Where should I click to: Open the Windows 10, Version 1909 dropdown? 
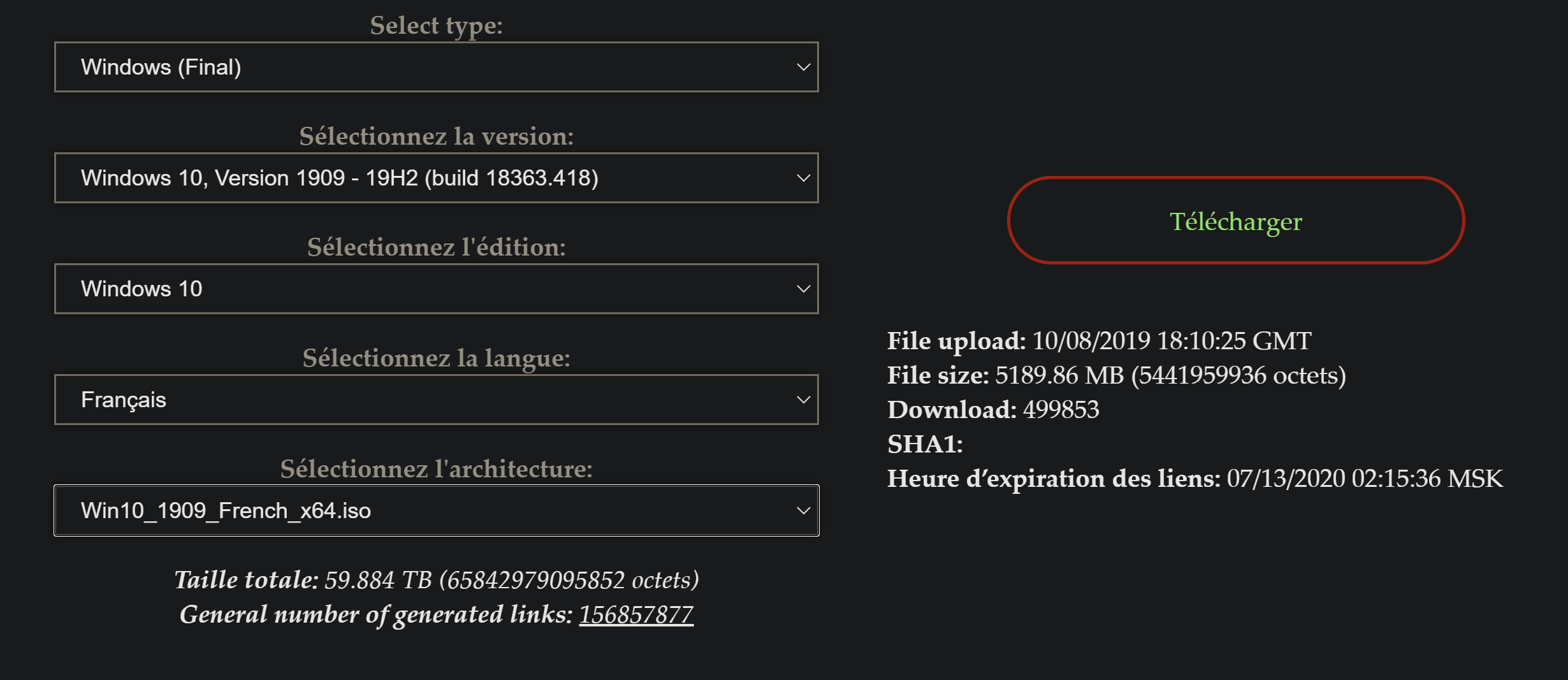tap(437, 178)
